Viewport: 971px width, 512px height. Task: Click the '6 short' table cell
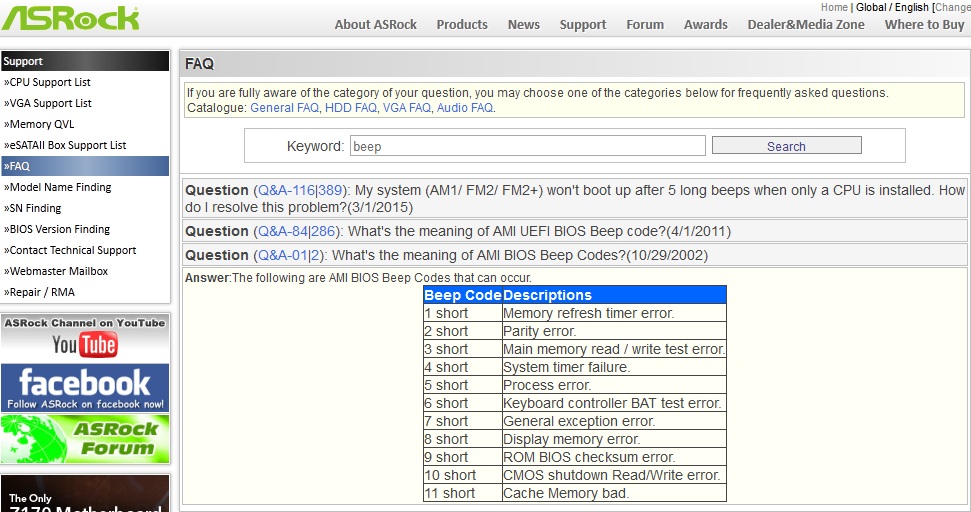(462, 403)
